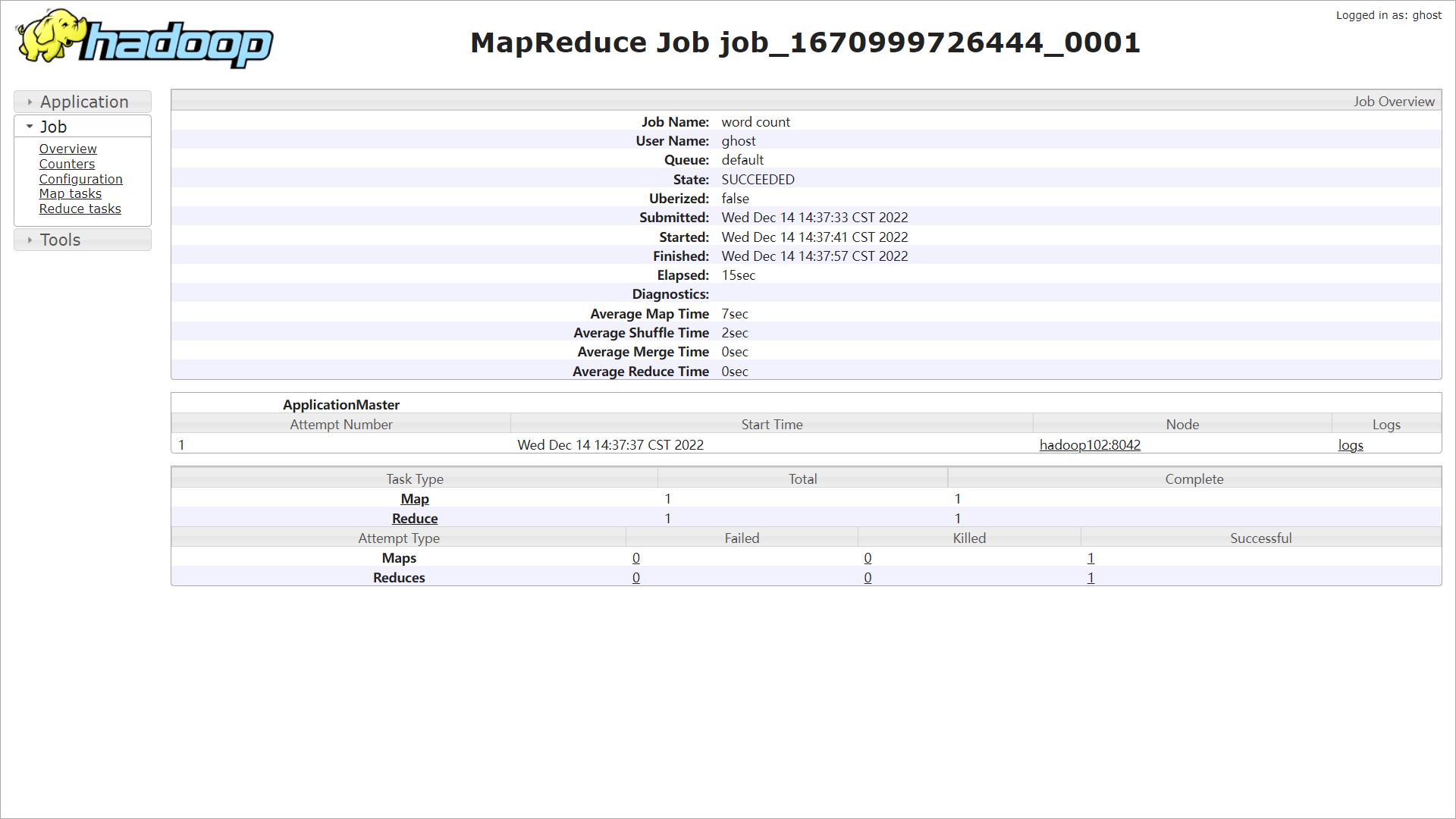Viewport: 1456px width, 819px height.
Task: Open failed Reduces attempts count
Action: click(x=636, y=578)
